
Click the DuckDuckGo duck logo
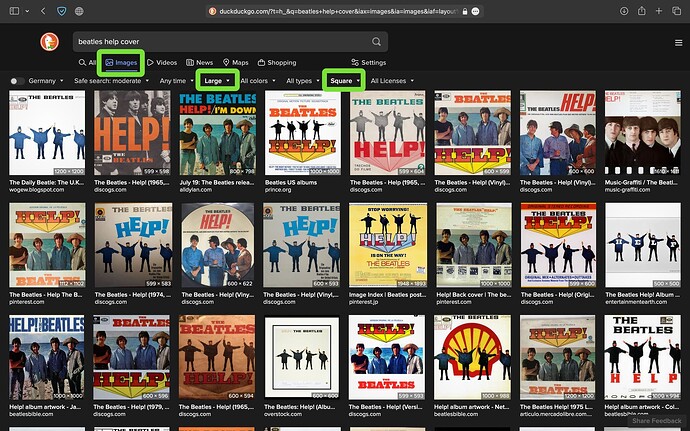tap(49, 42)
